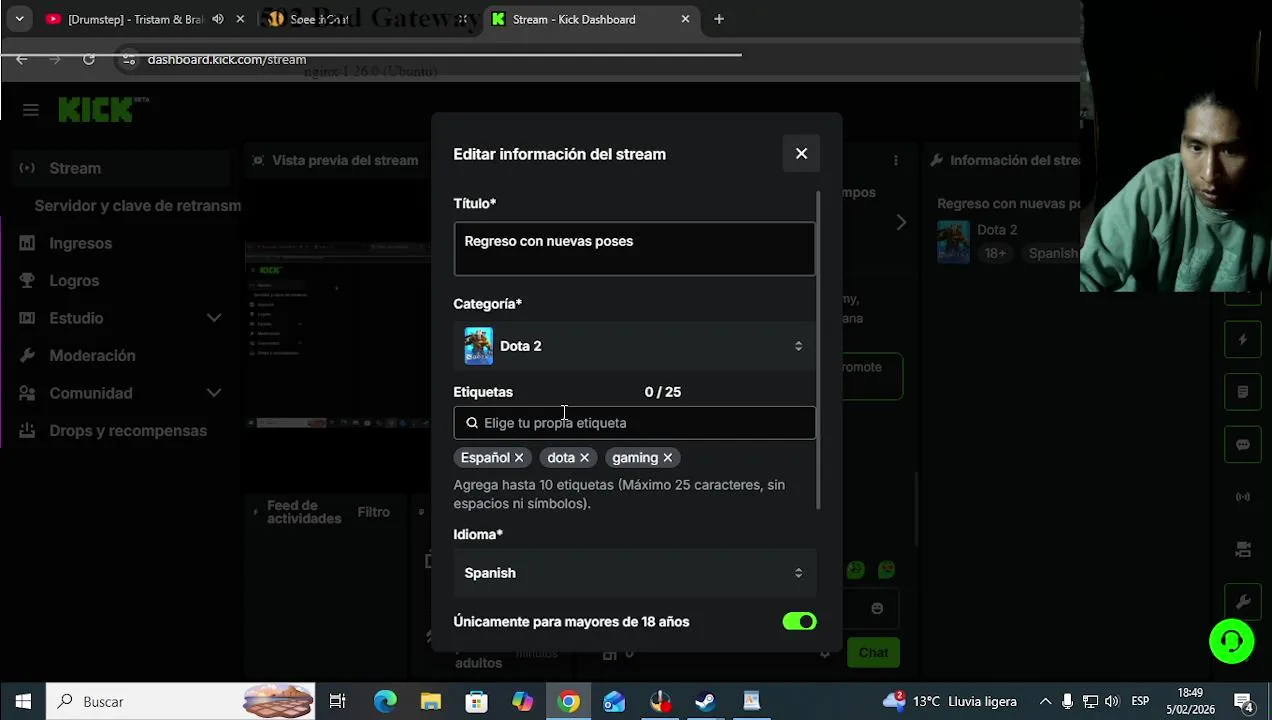Image resolution: width=1272 pixels, height=720 pixels.
Task: Remove the gaming tag
Action: coord(668,458)
